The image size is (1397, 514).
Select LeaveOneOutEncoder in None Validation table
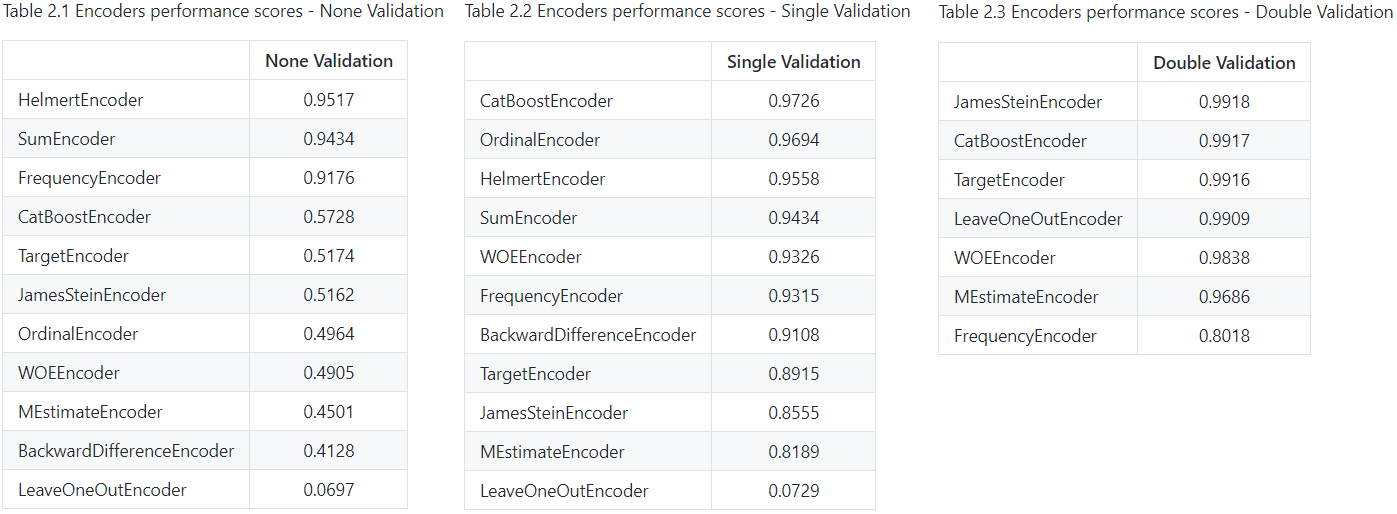pos(102,490)
